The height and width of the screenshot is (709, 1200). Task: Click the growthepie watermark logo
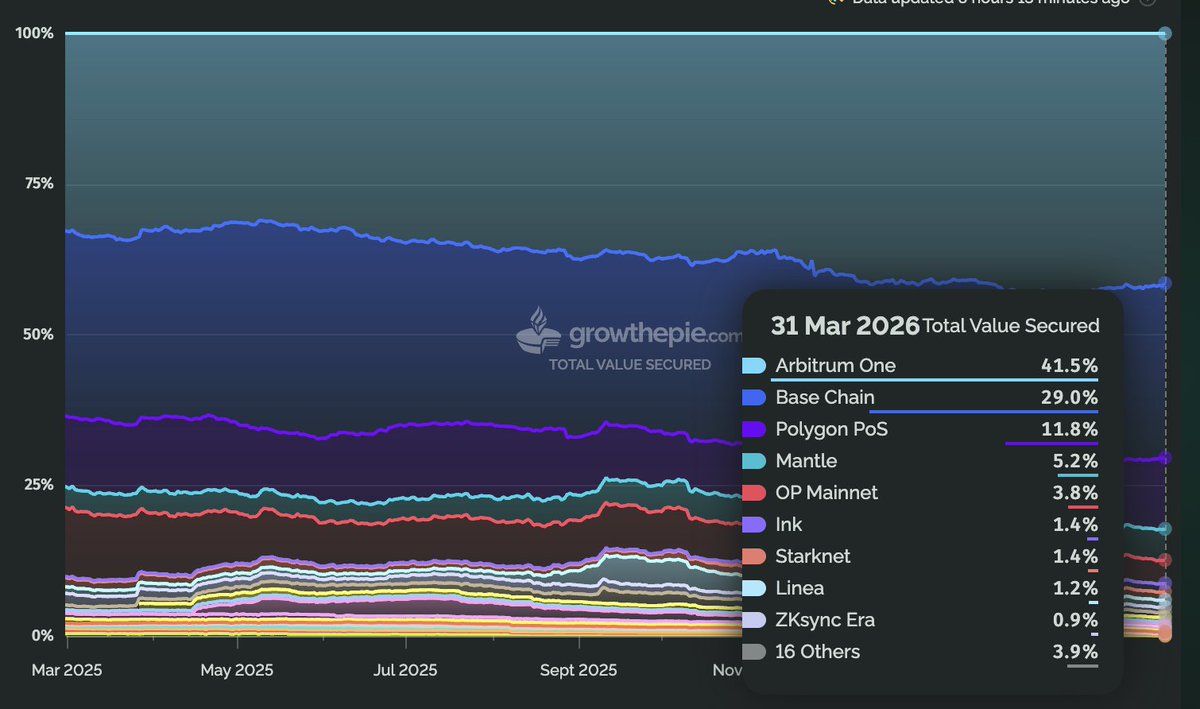pos(538,332)
